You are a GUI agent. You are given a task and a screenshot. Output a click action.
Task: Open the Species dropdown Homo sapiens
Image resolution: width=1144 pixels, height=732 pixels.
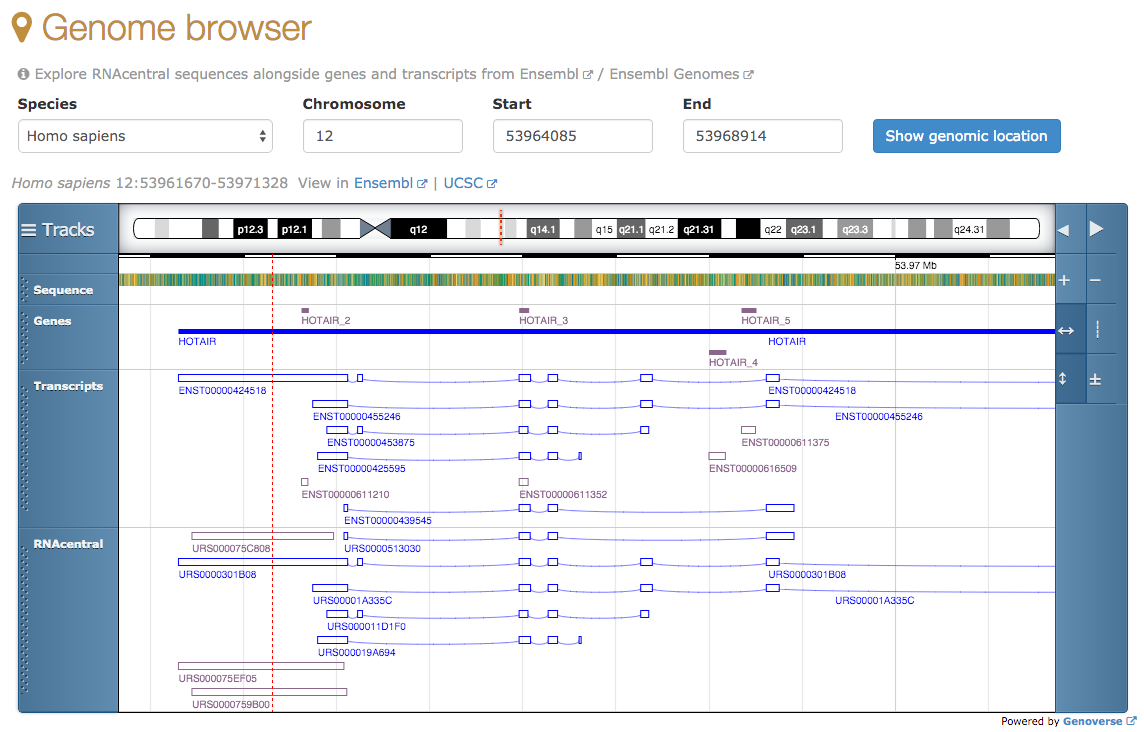point(145,136)
